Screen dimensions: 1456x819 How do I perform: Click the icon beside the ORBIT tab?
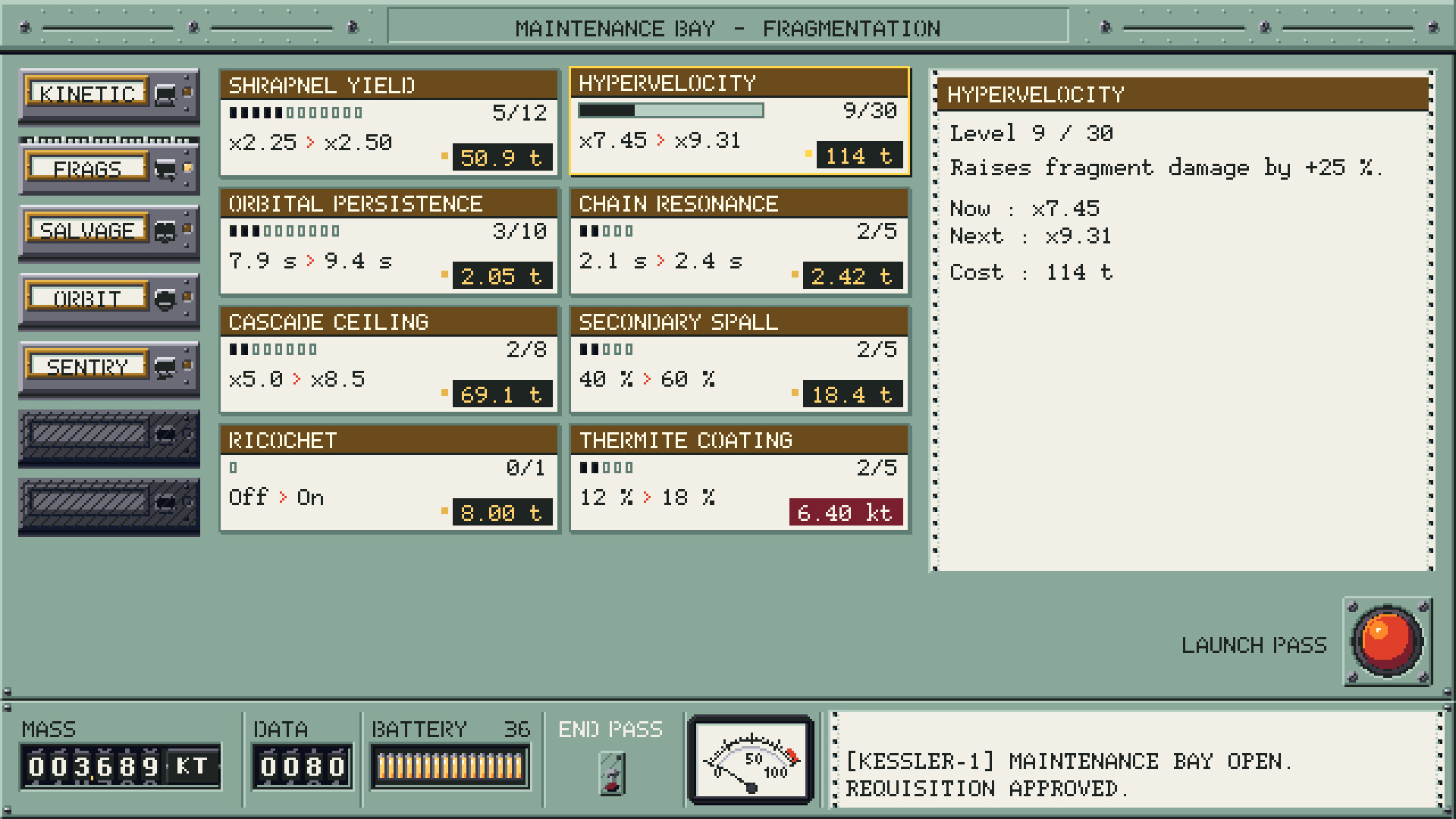click(165, 300)
